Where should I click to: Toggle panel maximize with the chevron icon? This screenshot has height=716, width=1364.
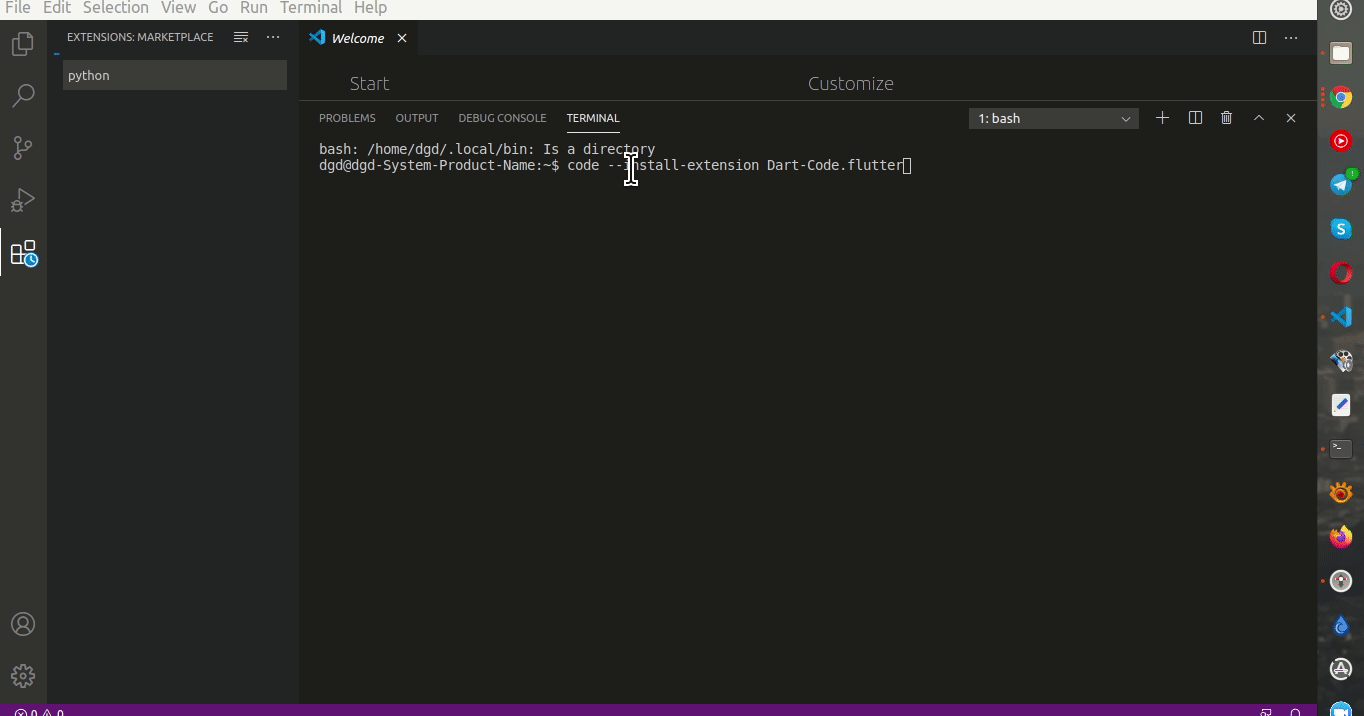coord(1259,118)
